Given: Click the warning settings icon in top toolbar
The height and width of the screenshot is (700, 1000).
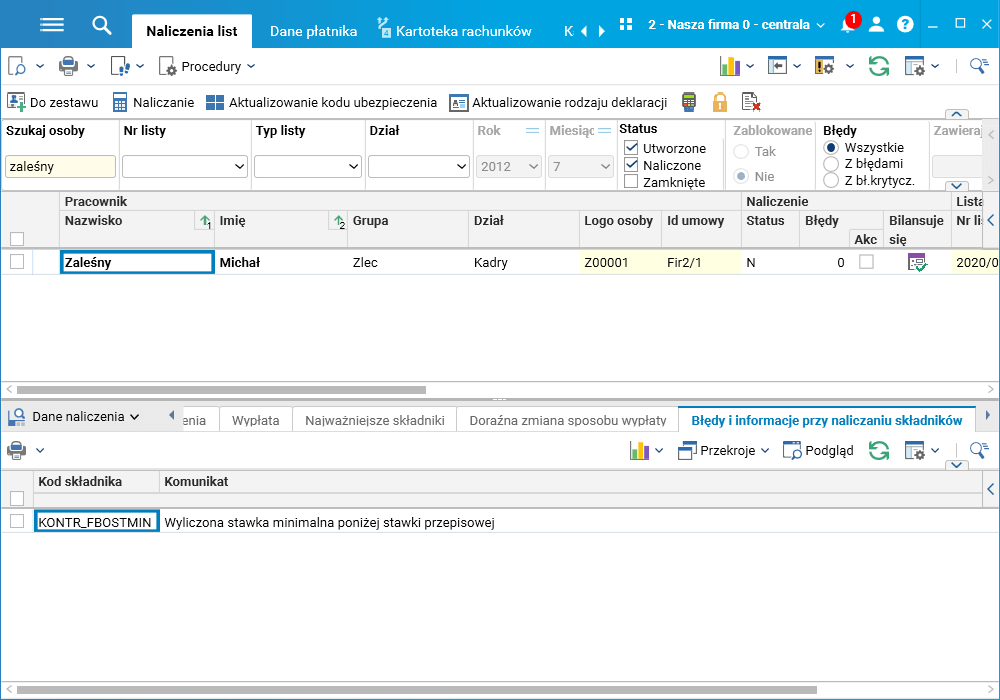Looking at the screenshot, I should pos(824,66).
